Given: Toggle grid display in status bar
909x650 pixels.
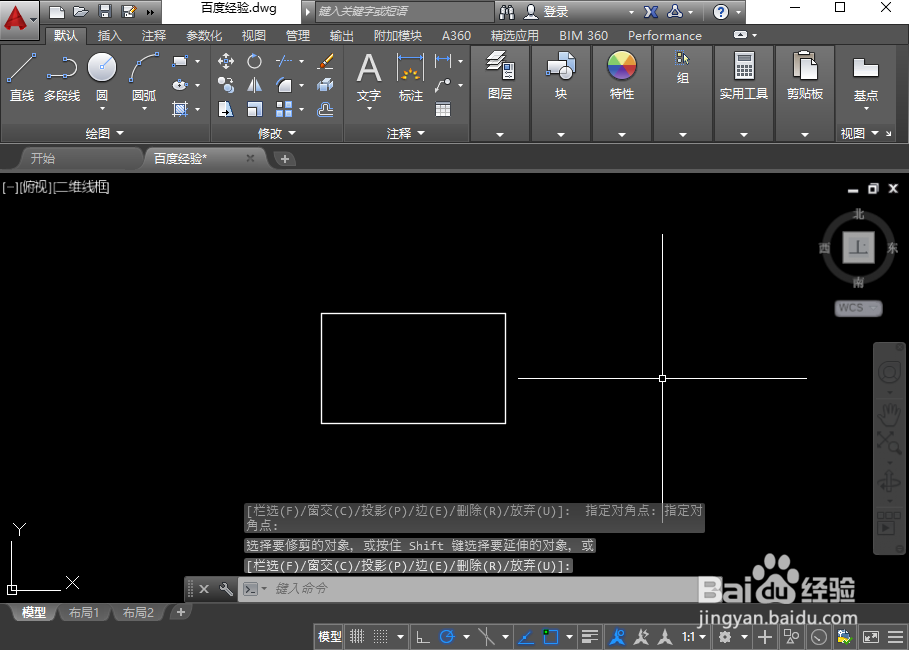Looking at the screenshot, I should [357, 637].
